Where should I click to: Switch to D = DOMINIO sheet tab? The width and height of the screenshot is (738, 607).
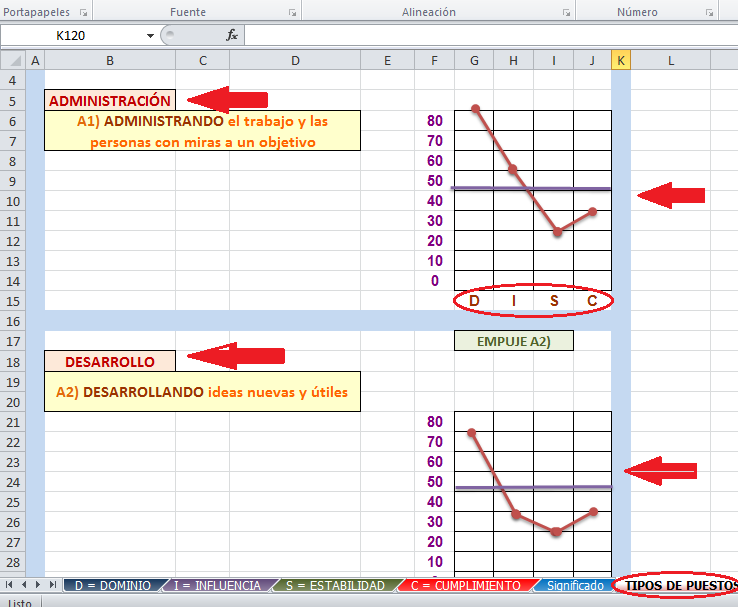pos(112,585)
